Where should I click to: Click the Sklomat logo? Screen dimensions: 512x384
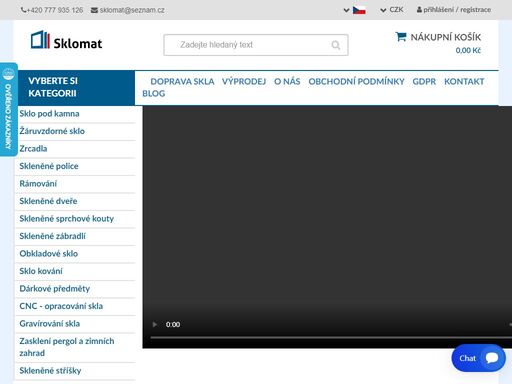pyautogui.click(x=66, y=40)
